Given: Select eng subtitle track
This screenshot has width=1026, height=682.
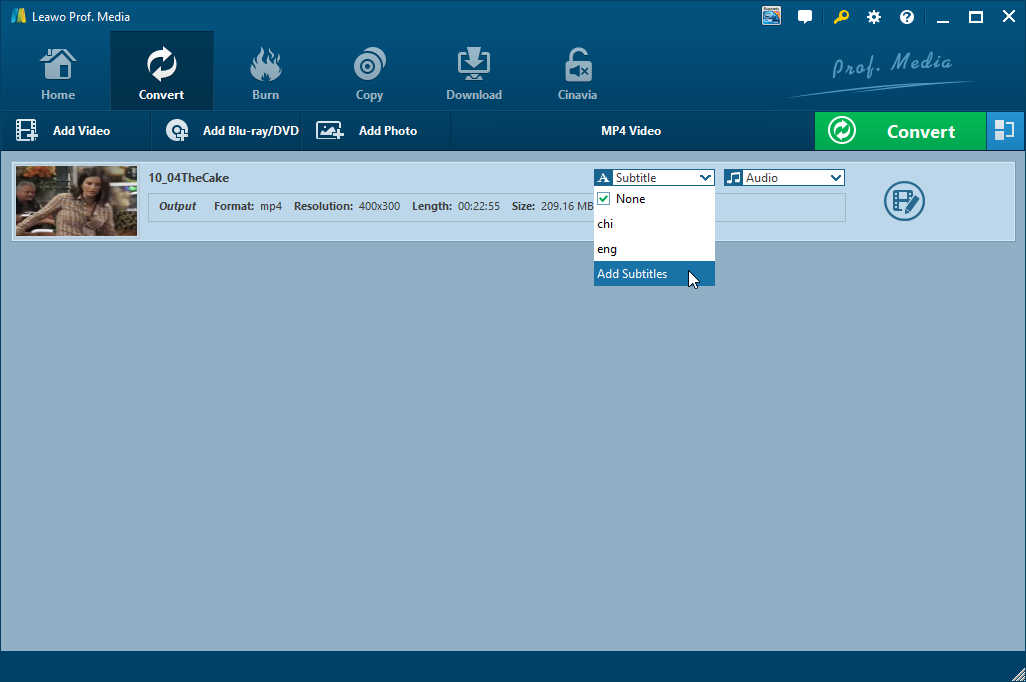Looking at the screenshot, I should tap(654, 249).
